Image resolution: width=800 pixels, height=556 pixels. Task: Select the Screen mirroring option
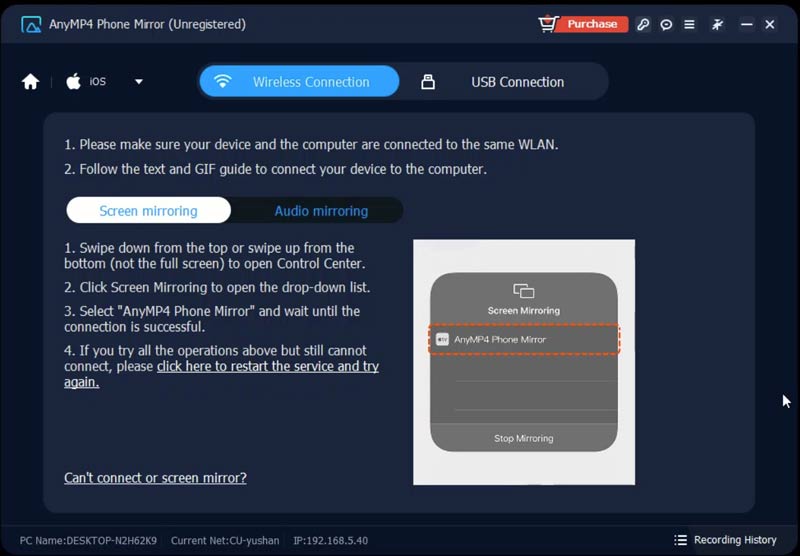pos(148,211)
